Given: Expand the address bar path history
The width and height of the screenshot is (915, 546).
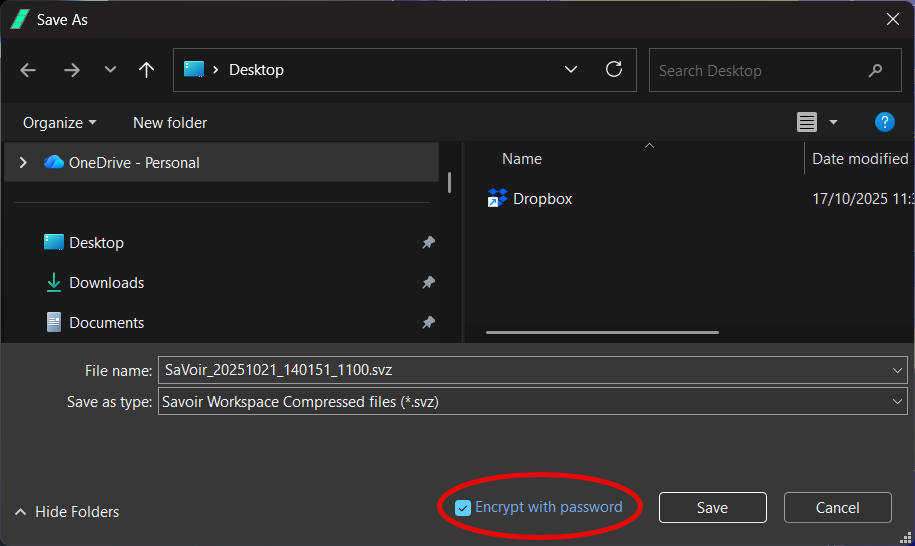Looking at the screenshot, I should tap(571, 70).
